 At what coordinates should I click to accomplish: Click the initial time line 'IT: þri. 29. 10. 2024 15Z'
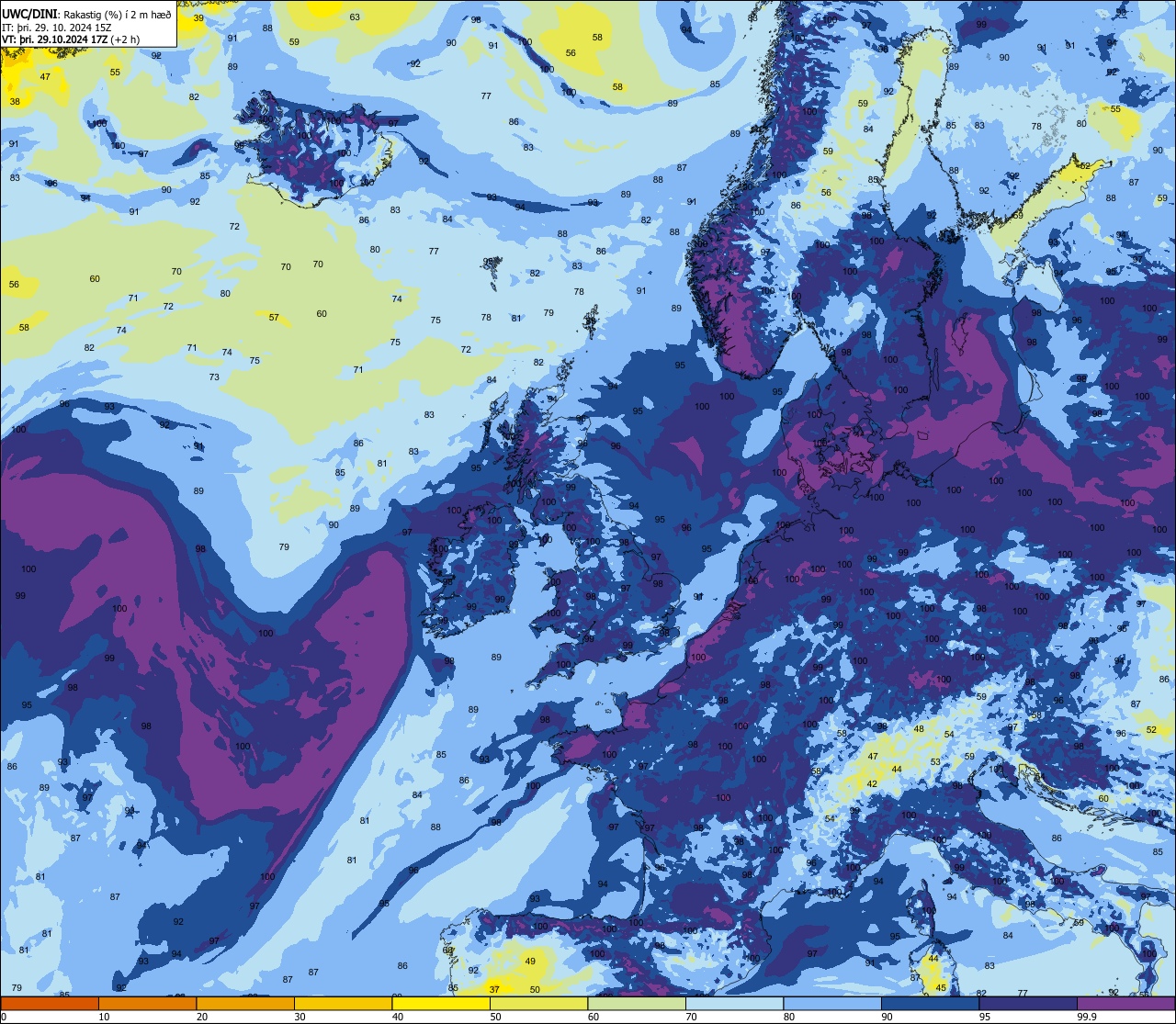[59, 27]
